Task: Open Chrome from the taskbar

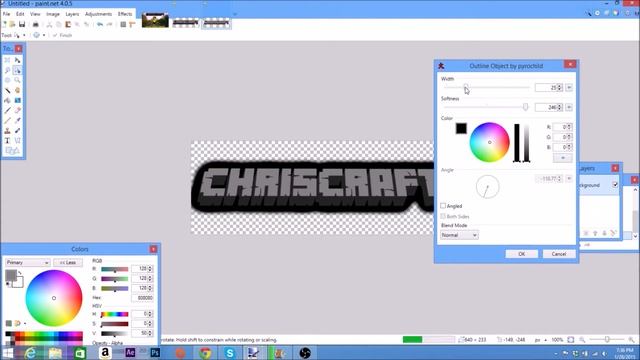Action: point(205,353)
